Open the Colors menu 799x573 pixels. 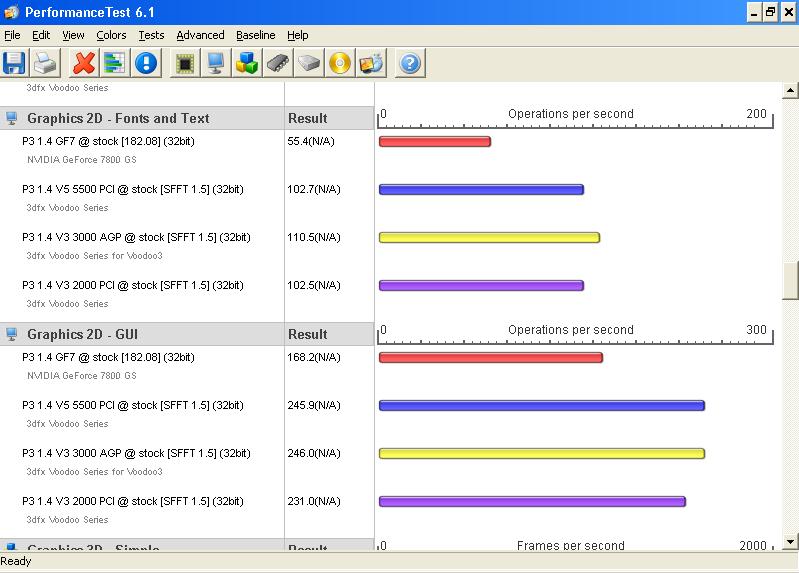(x=111, y=35)
